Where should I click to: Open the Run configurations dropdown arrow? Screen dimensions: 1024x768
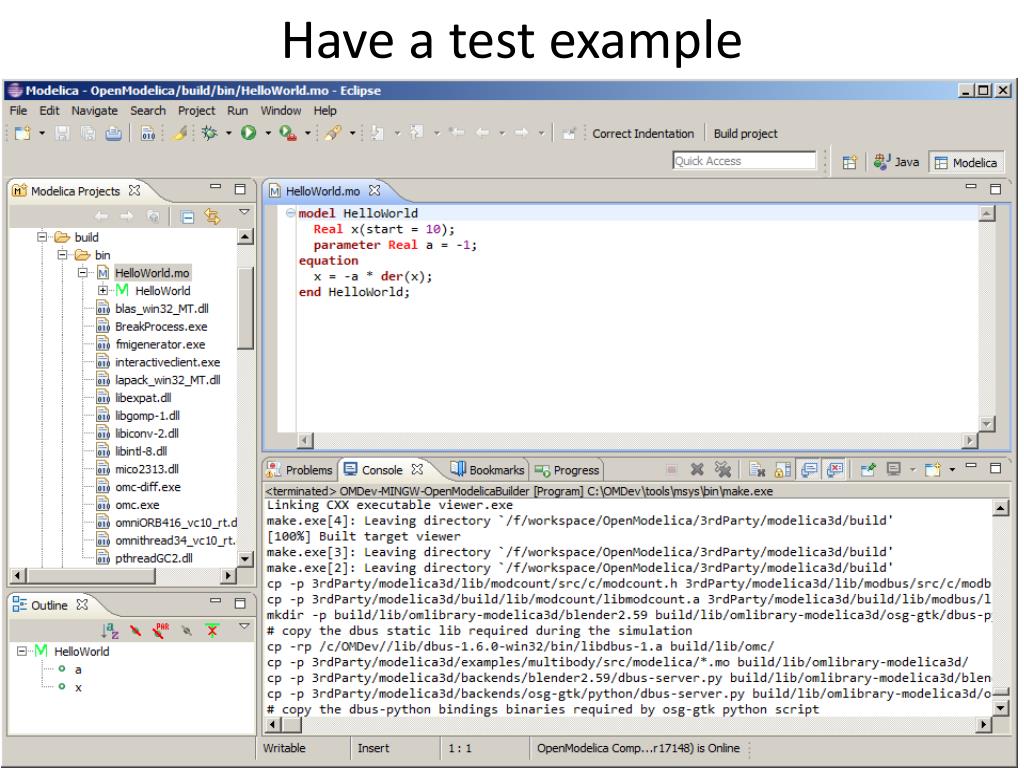[x=268, y=133]
